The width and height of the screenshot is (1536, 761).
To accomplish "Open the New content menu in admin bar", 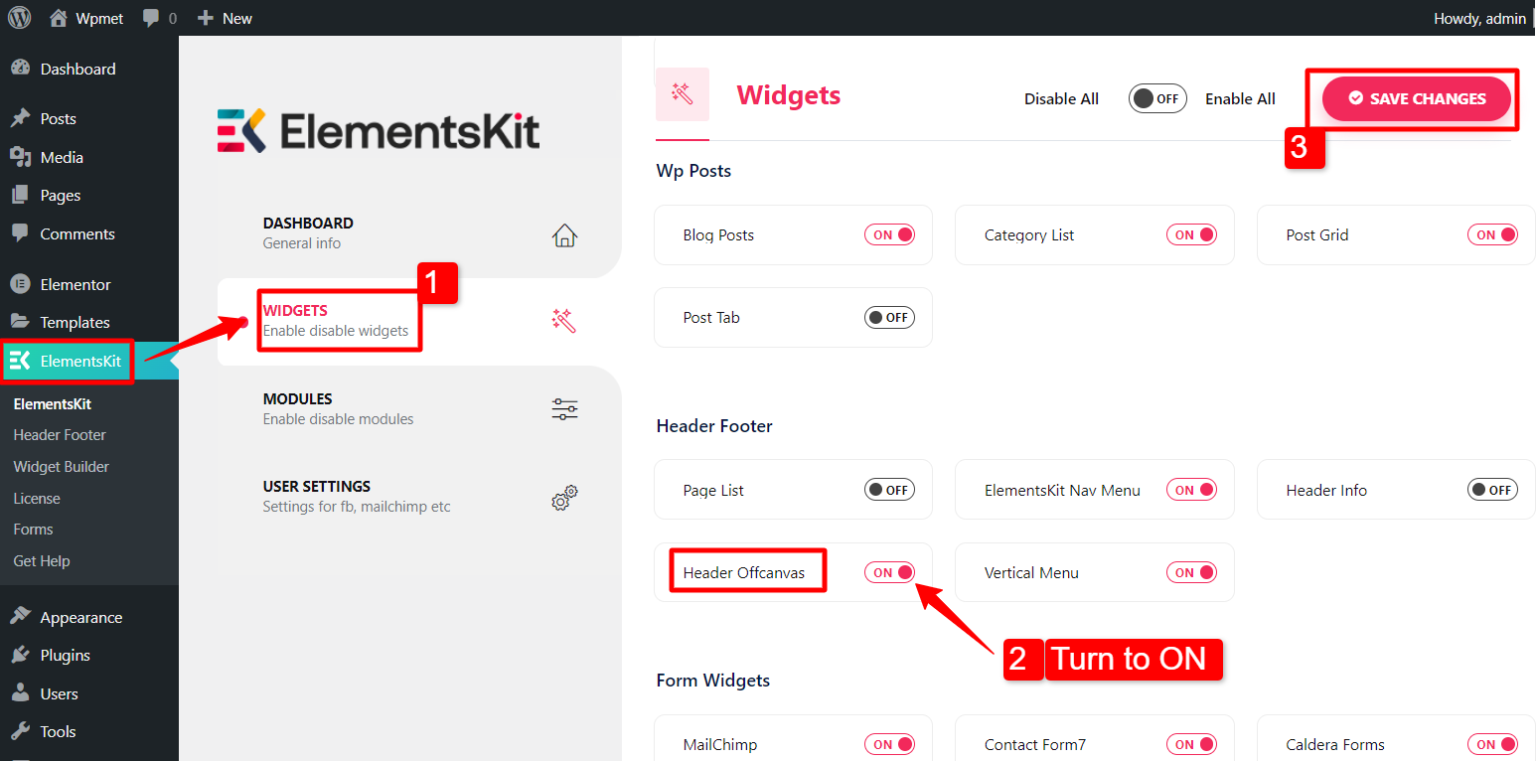I will click(x=224, y=18).
